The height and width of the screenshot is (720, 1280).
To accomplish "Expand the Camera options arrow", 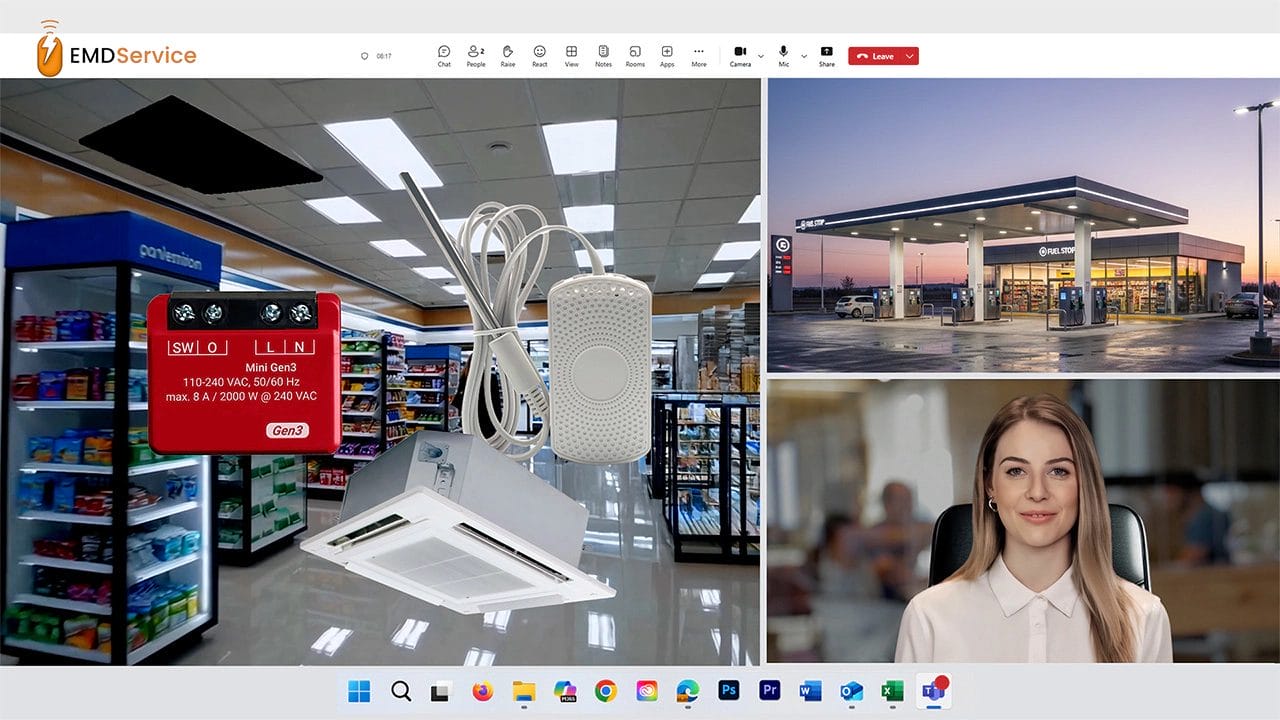I will pos(761,57).
